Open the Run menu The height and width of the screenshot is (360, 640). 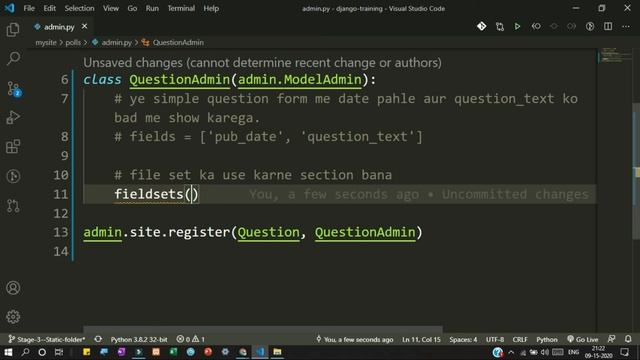pyautogui.click(x=152, y=8)
